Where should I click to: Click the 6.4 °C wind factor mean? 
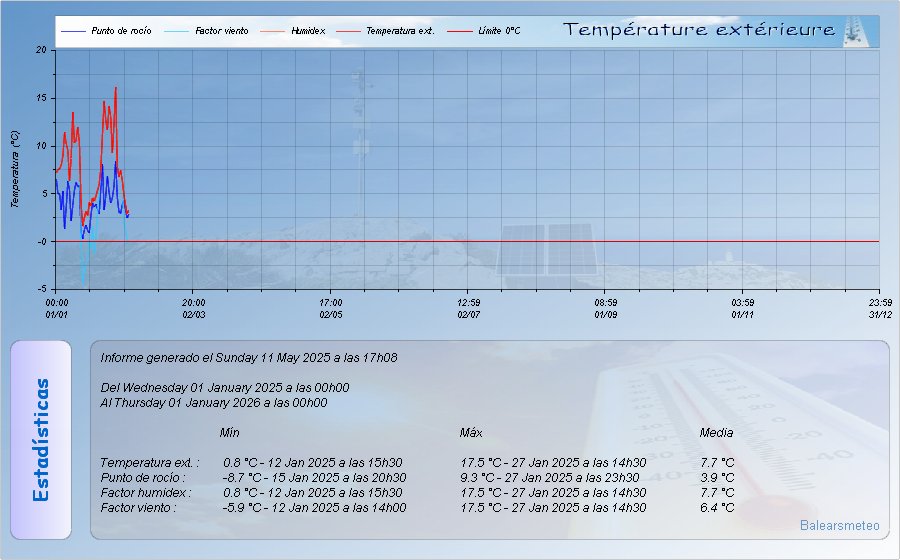[717, 508]
